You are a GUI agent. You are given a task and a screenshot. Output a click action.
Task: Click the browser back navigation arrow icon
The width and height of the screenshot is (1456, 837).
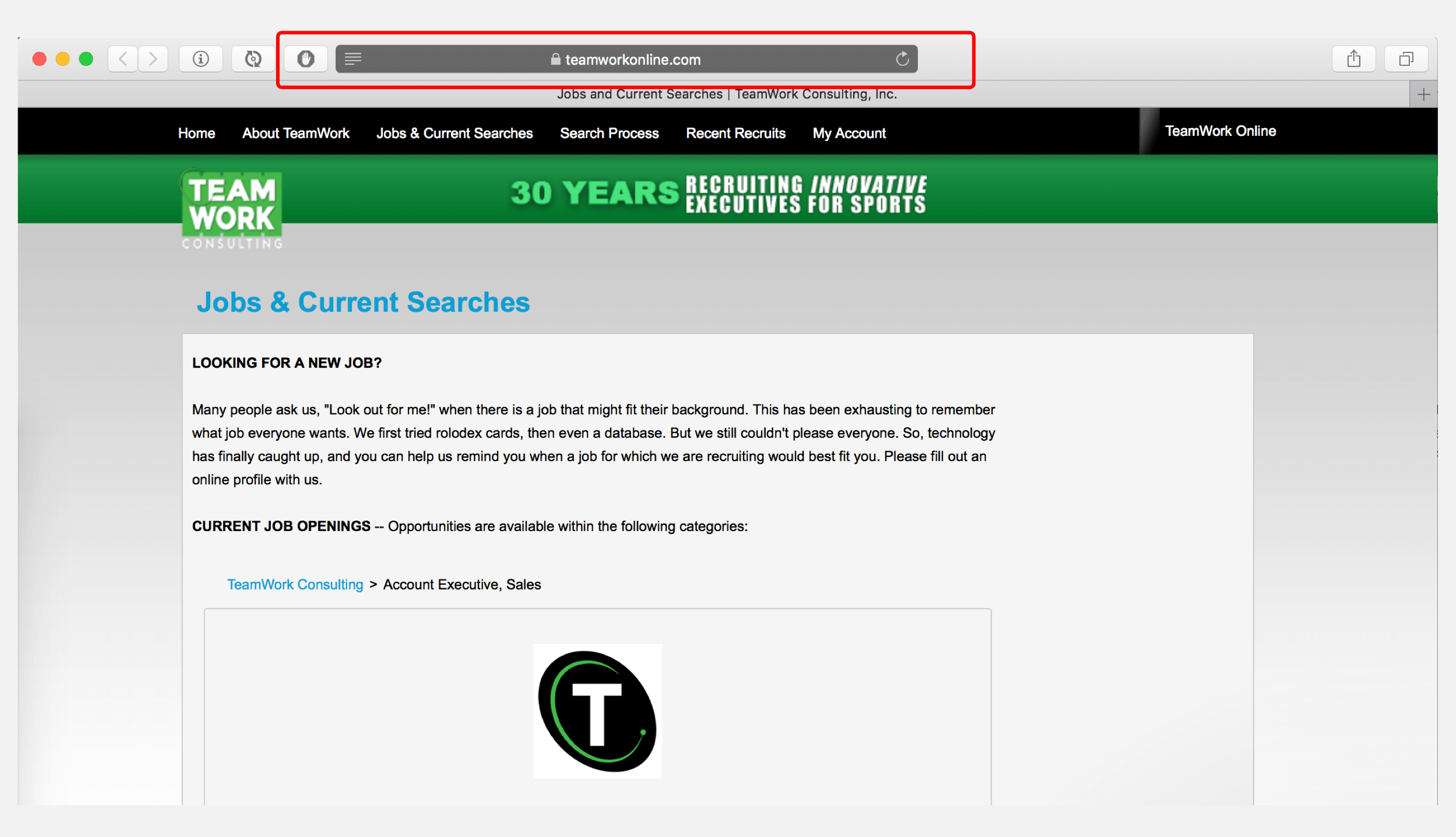point(122,59)
